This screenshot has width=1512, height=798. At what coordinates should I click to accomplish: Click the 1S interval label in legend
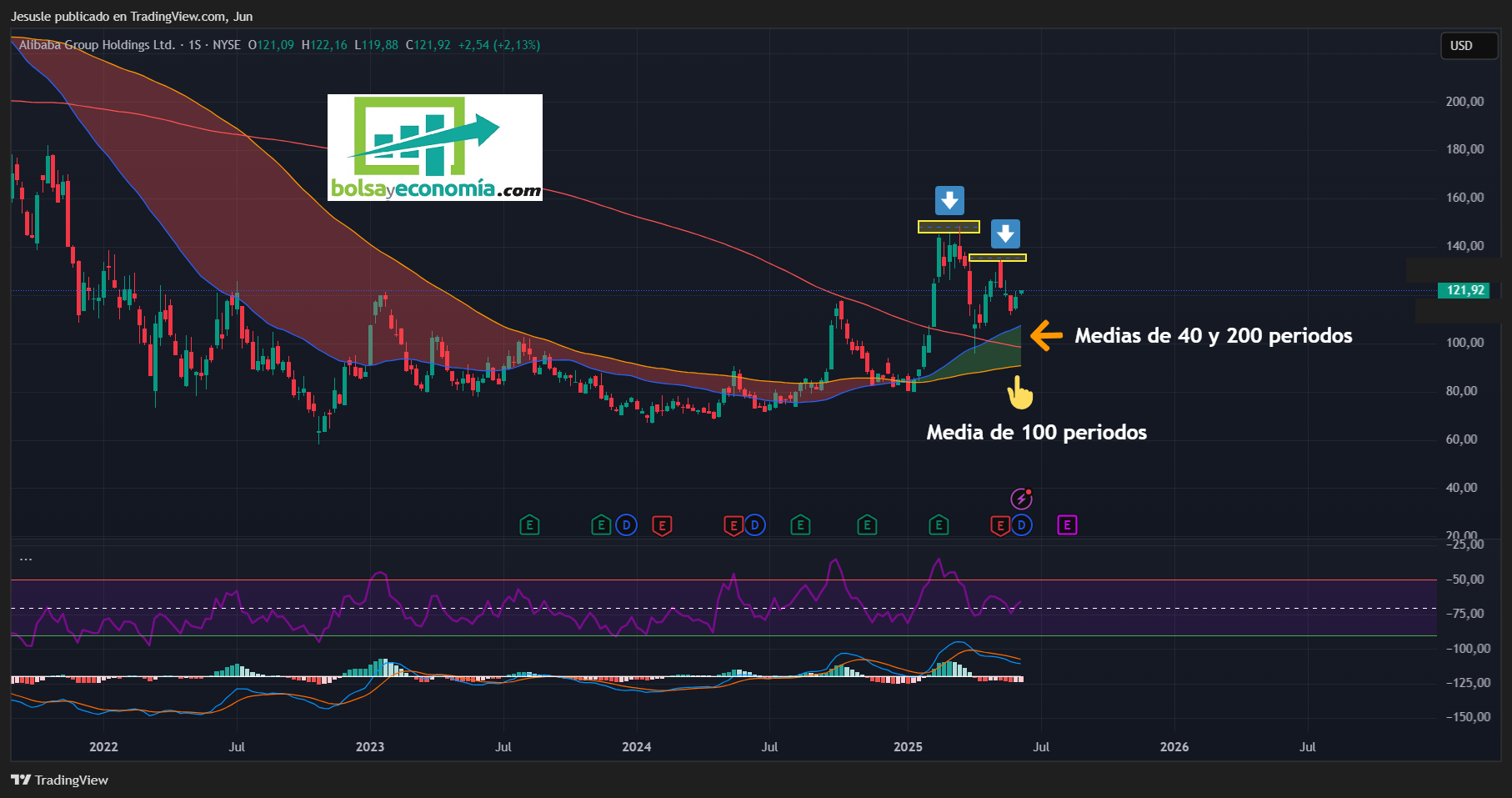tap(195, 45)
